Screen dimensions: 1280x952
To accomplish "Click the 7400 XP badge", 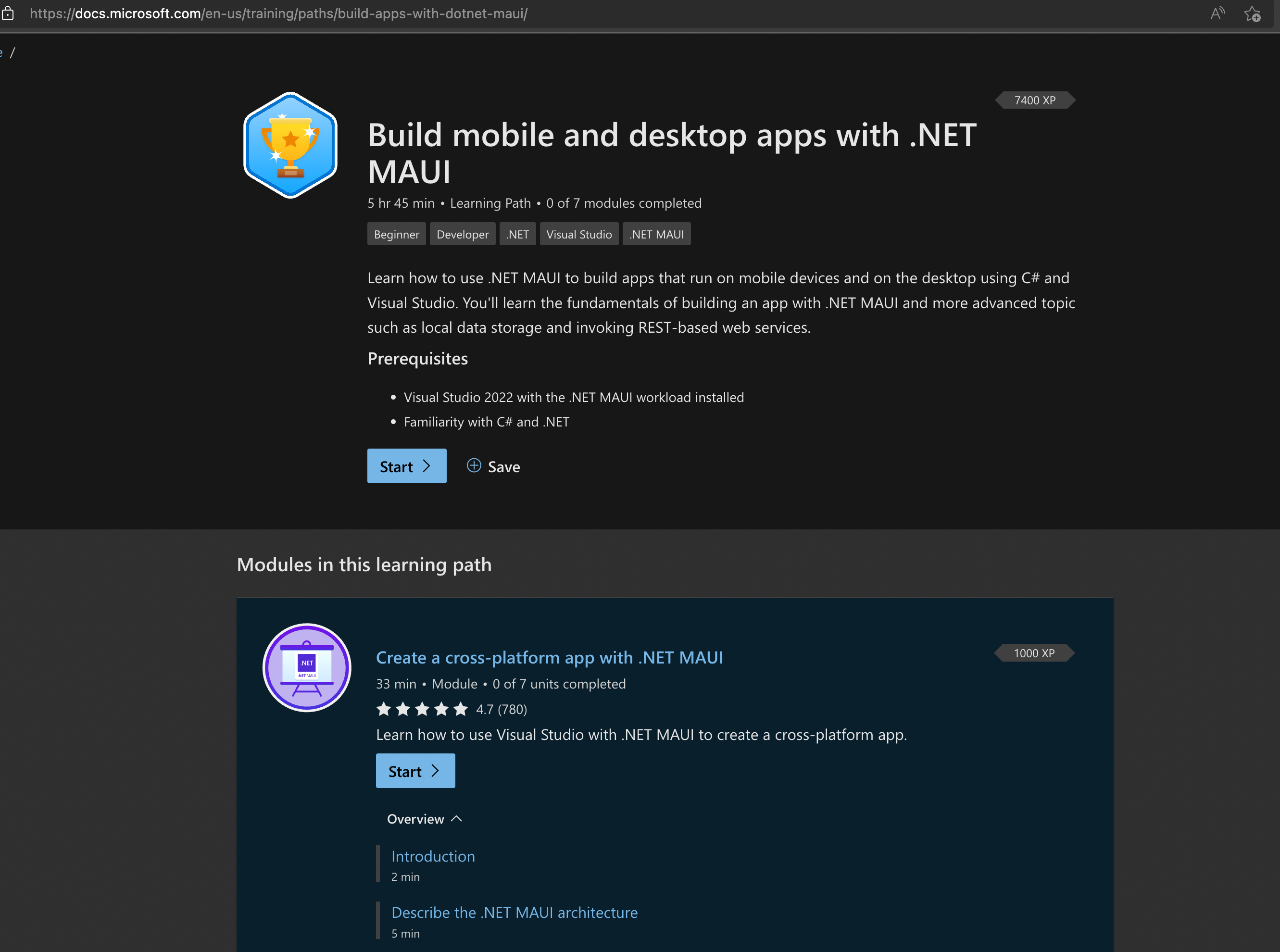I will 1035,100.
